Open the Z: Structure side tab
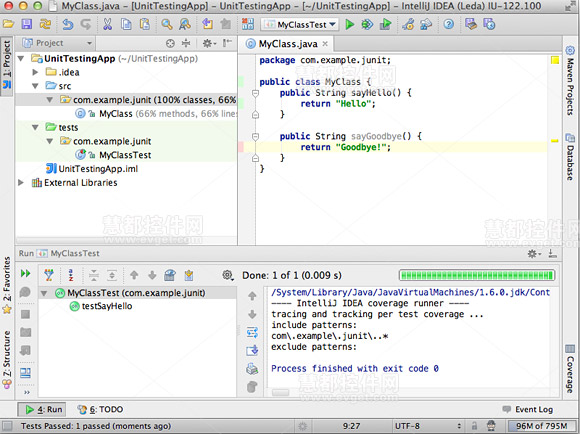This screenshot has height=434, width=580. tap(7, 360)
